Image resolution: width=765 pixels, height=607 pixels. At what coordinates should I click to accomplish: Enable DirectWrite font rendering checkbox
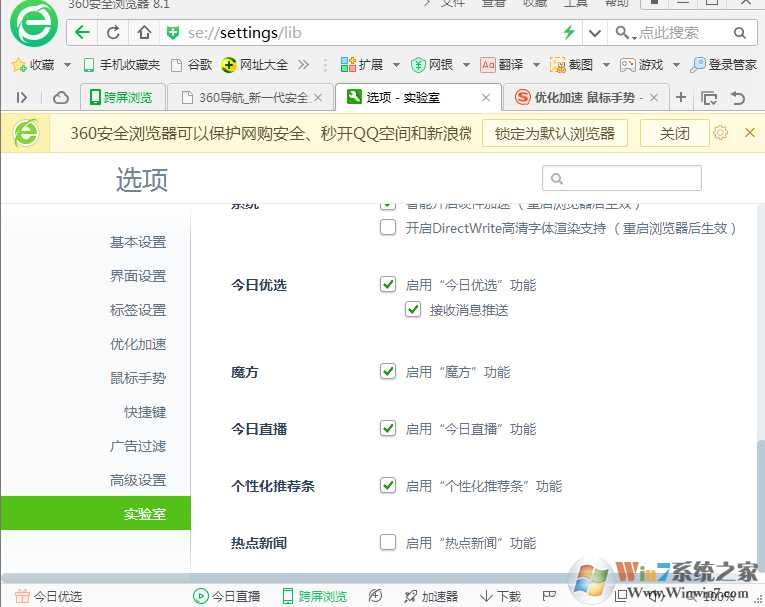pyautogui.click(x=388, y=228)
